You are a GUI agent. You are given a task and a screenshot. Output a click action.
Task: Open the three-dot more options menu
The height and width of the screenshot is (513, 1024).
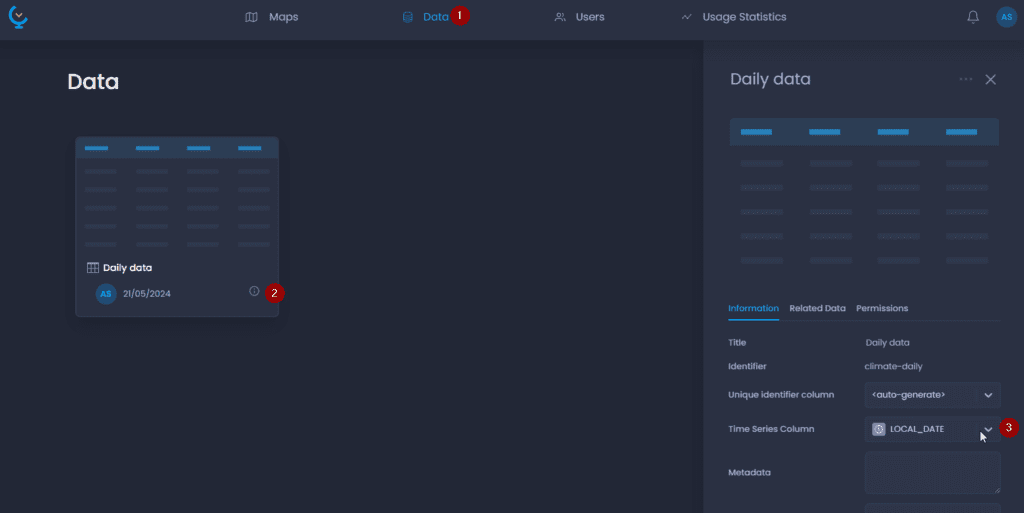(x=966, y=79)
